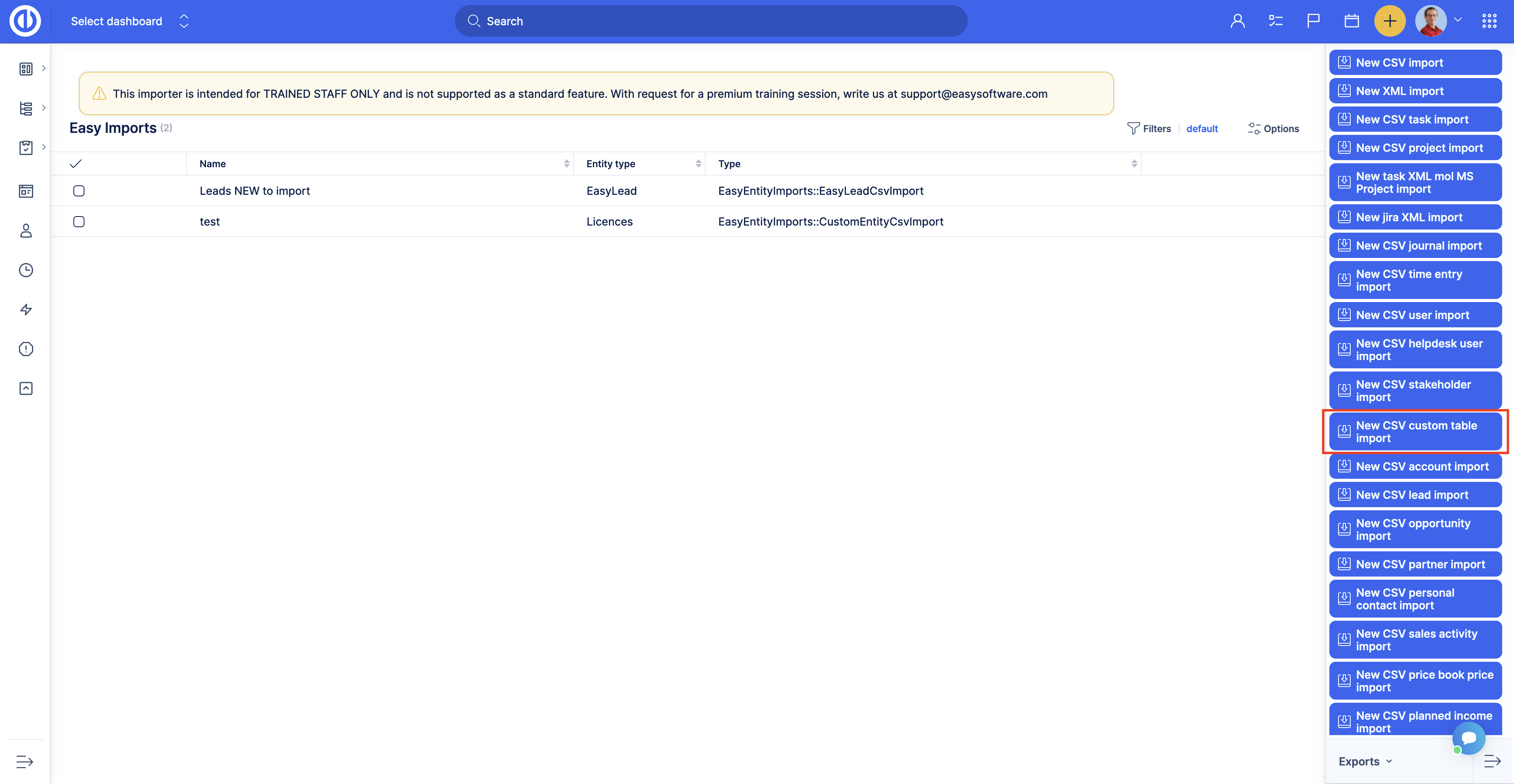The width and height of the screenshot is (1514, 784).
Task: Click the user icon in top bar
Action: click(1237, 21)
